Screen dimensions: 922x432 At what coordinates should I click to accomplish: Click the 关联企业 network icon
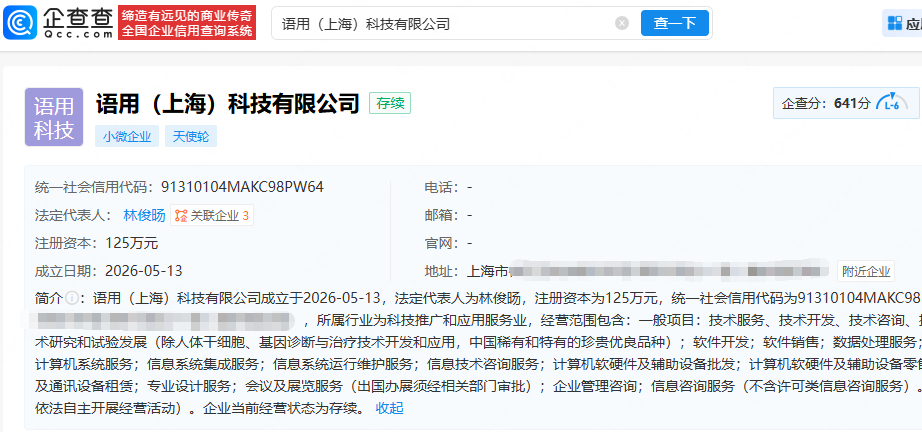tap(181, 216)
